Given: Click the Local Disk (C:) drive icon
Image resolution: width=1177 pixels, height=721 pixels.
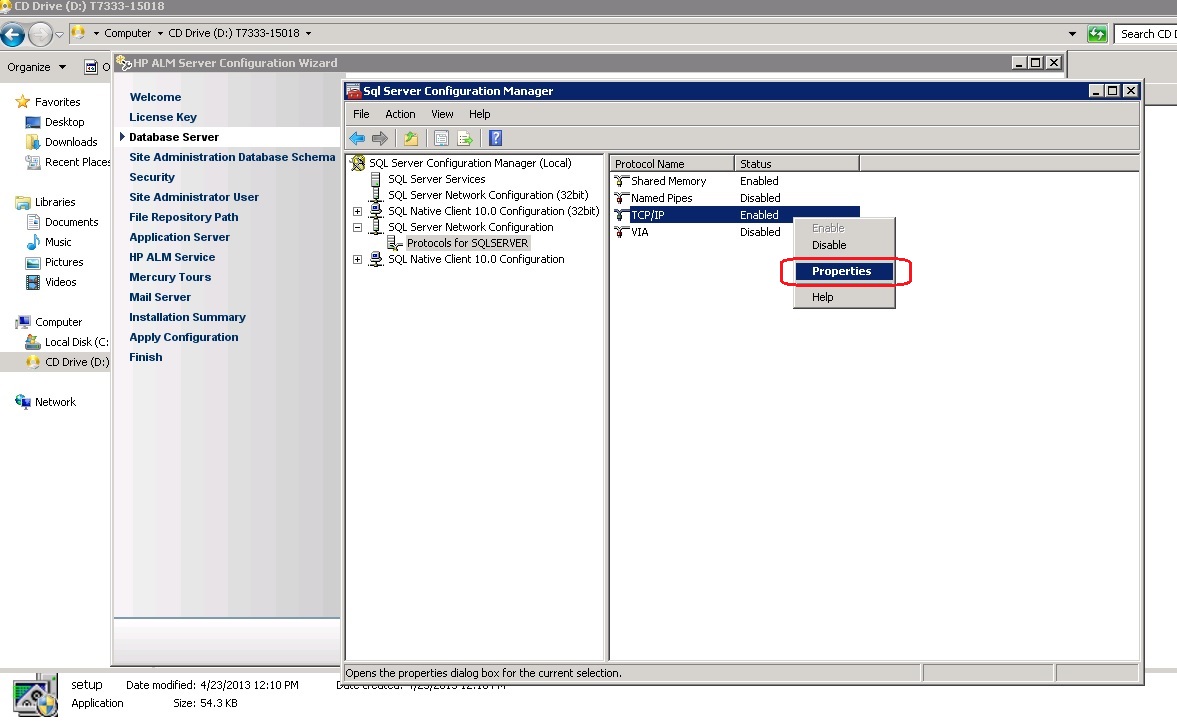Looking at the screenshot, I should pyautogui.click(x=33, y=342).
